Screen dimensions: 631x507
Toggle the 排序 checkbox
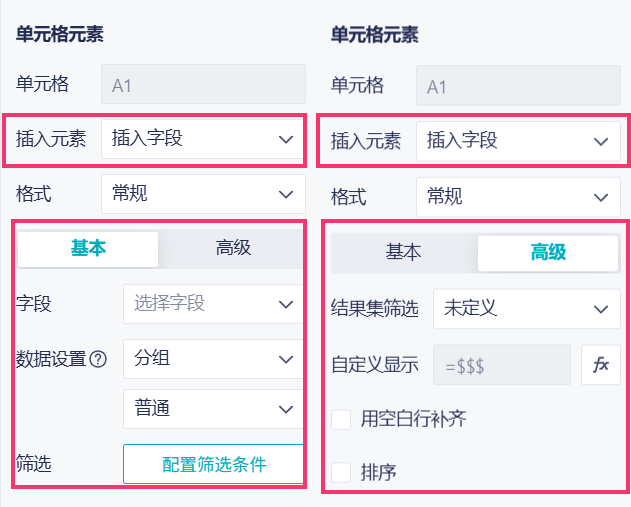pyautogui.click(x=342, y=472)
